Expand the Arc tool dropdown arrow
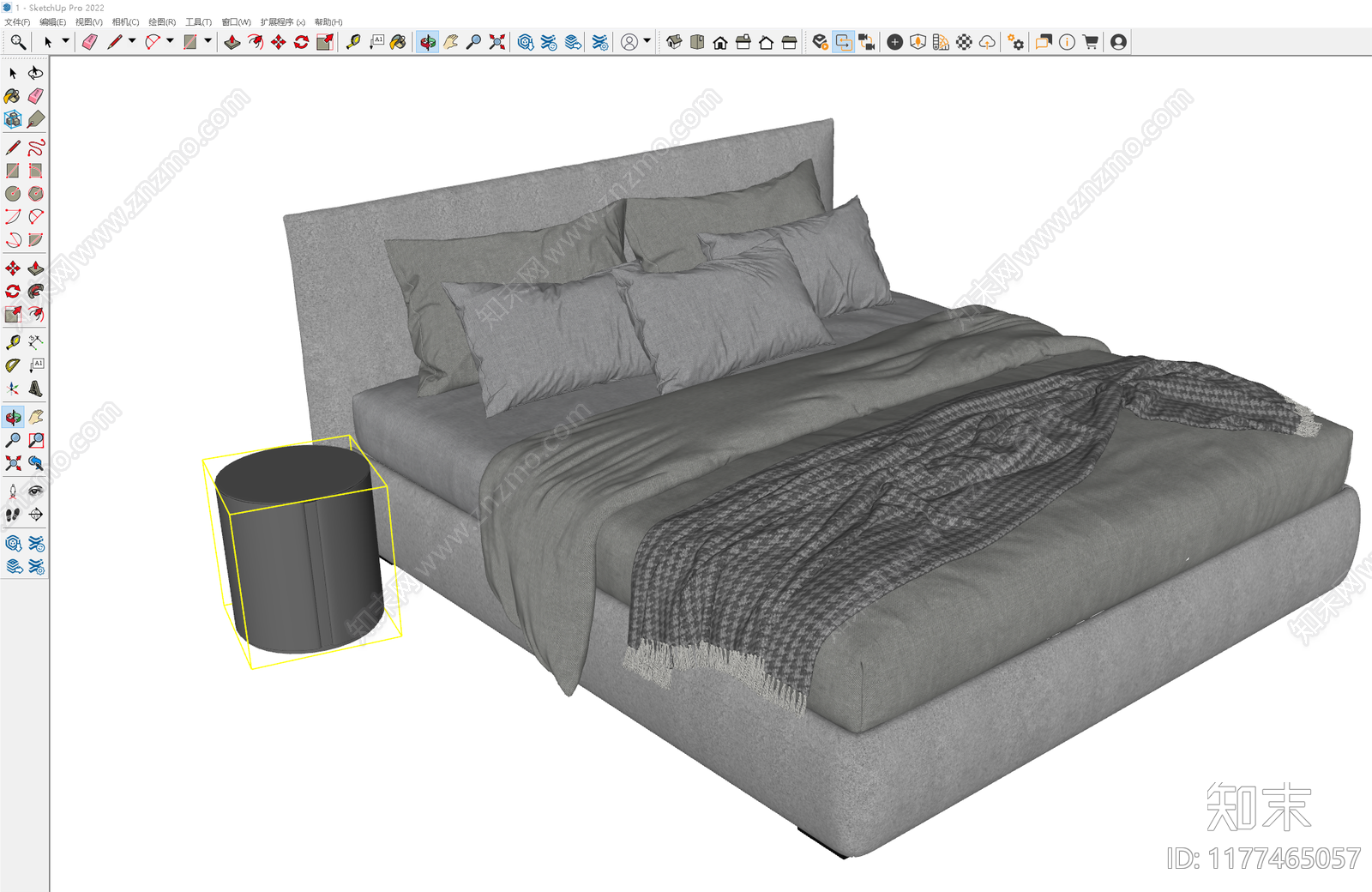Image resolution: width=1372 pixels, height=892 pixels. click(x=170, y=40)
